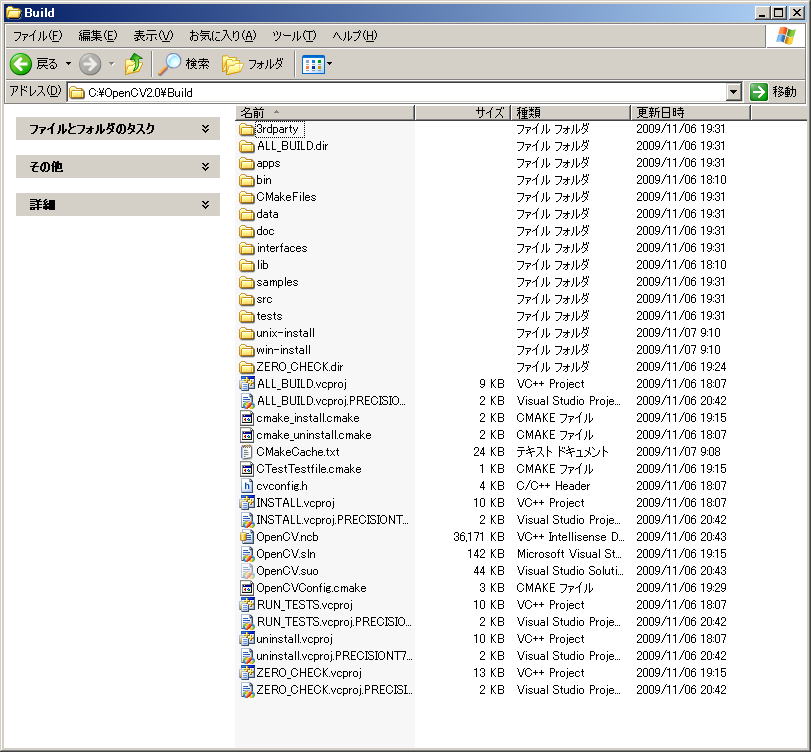Open the ヘルプ(H) menu
Image resolution: width=811 pixels, height=752 pixels.
click(355, 36)
